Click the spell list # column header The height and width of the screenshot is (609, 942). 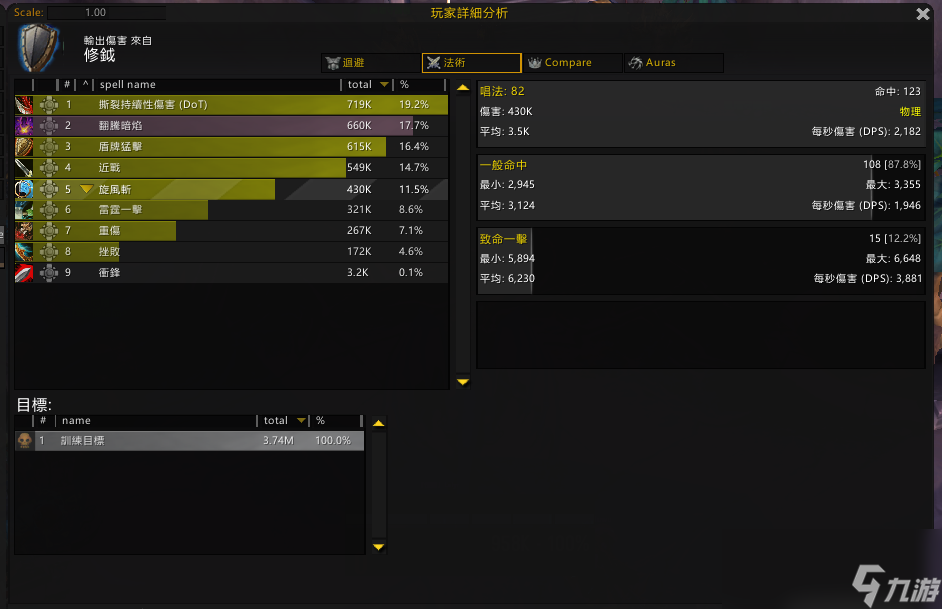coord(67,85)
